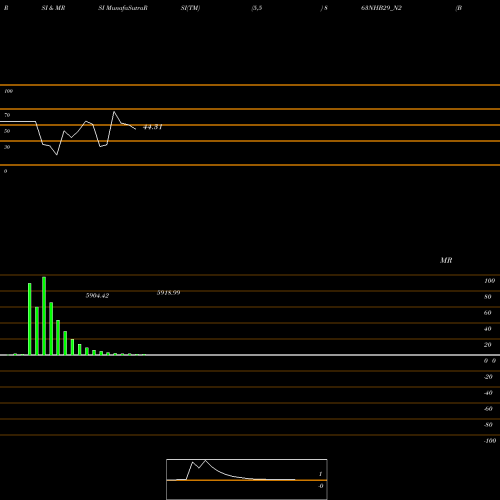Click the RSI line peak near 70

(x=114, y=112)
